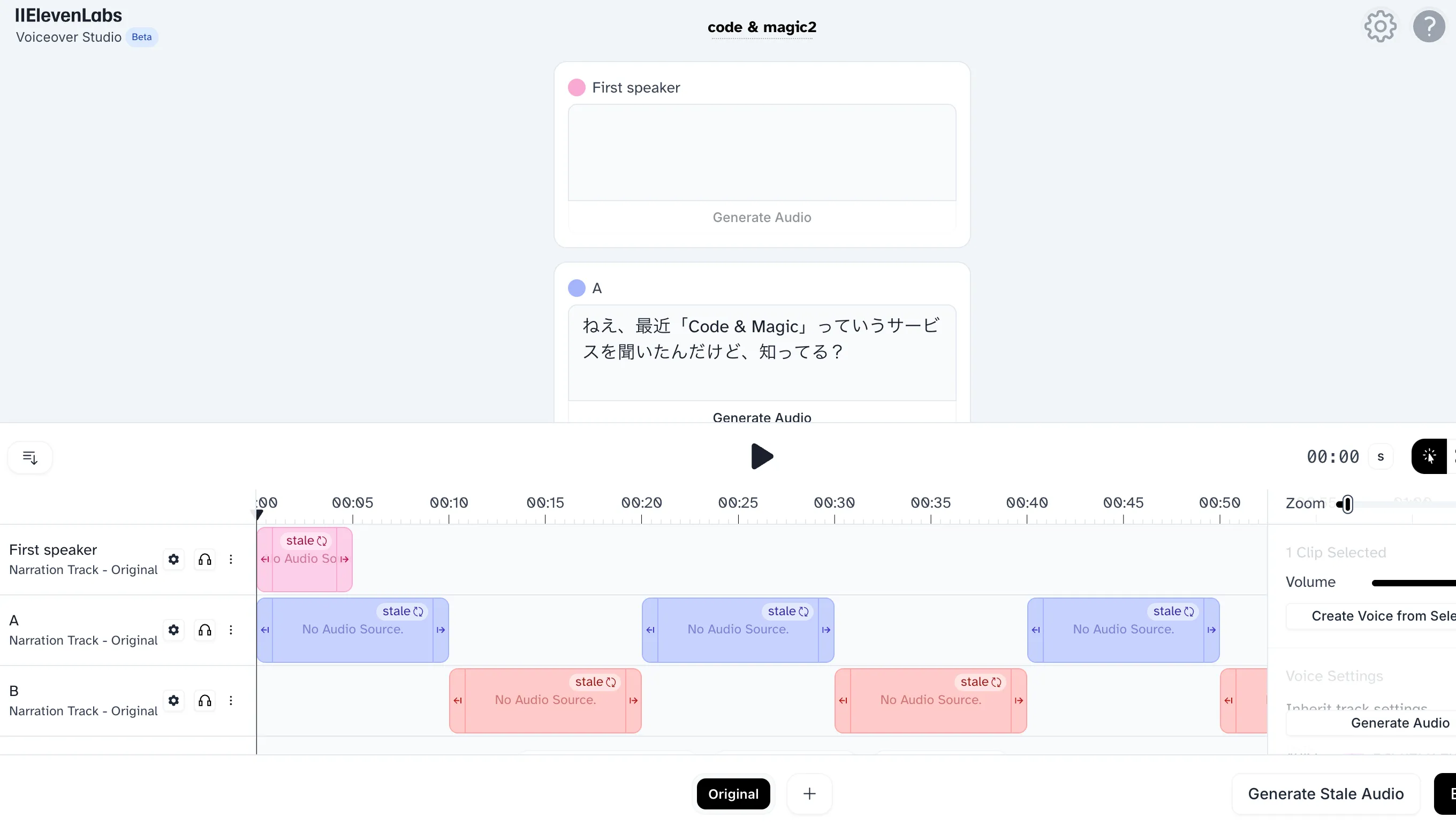Open three-dot menu for track A

coord(231,630)
